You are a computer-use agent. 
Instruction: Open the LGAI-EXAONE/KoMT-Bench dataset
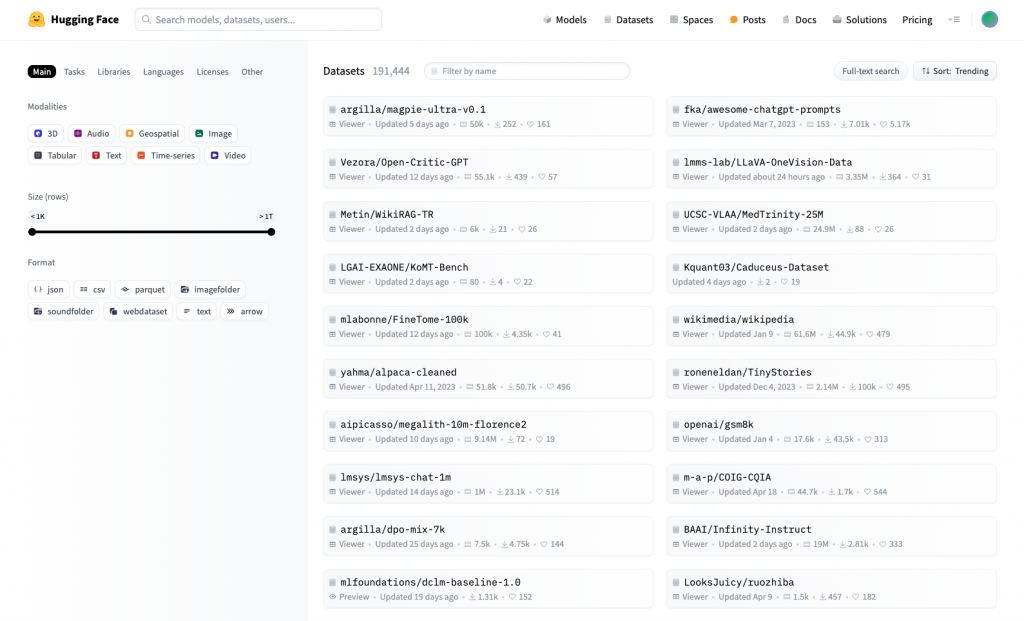(x=488, y=274)
